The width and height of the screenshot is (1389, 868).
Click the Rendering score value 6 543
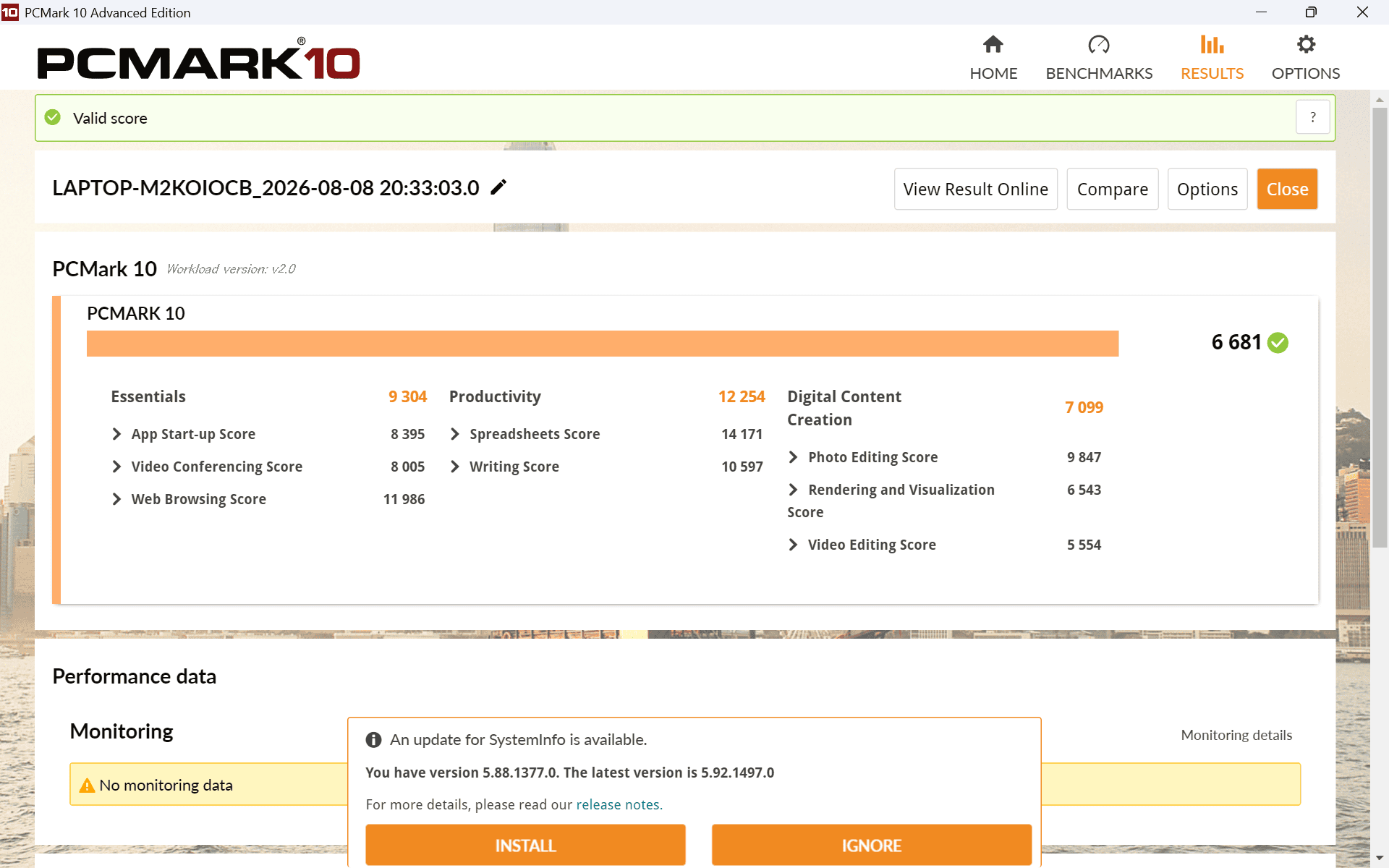point(1084,490)
